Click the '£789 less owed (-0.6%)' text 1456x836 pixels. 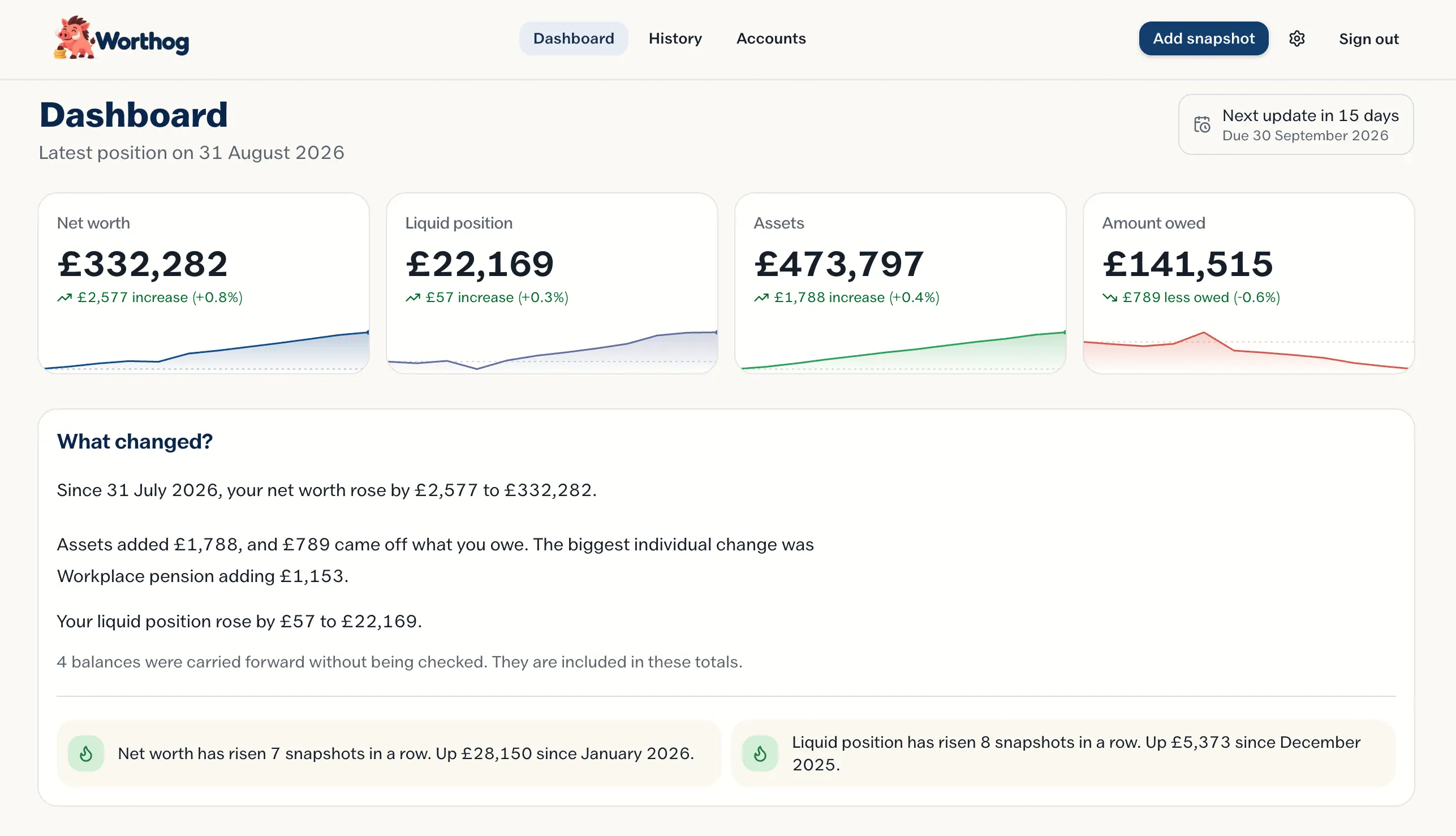[1201, 298]
